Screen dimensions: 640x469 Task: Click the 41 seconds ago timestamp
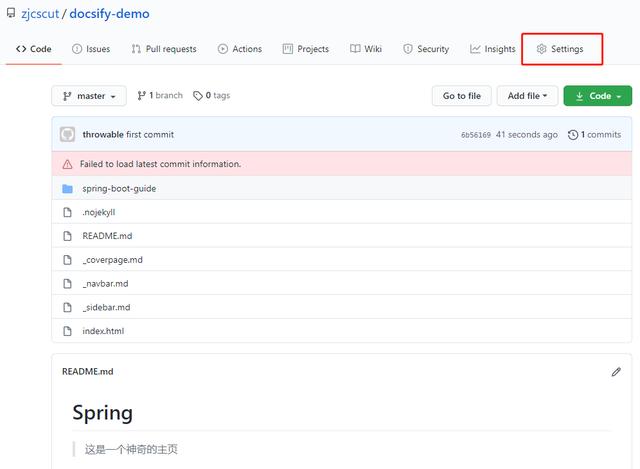pos(527,134)
